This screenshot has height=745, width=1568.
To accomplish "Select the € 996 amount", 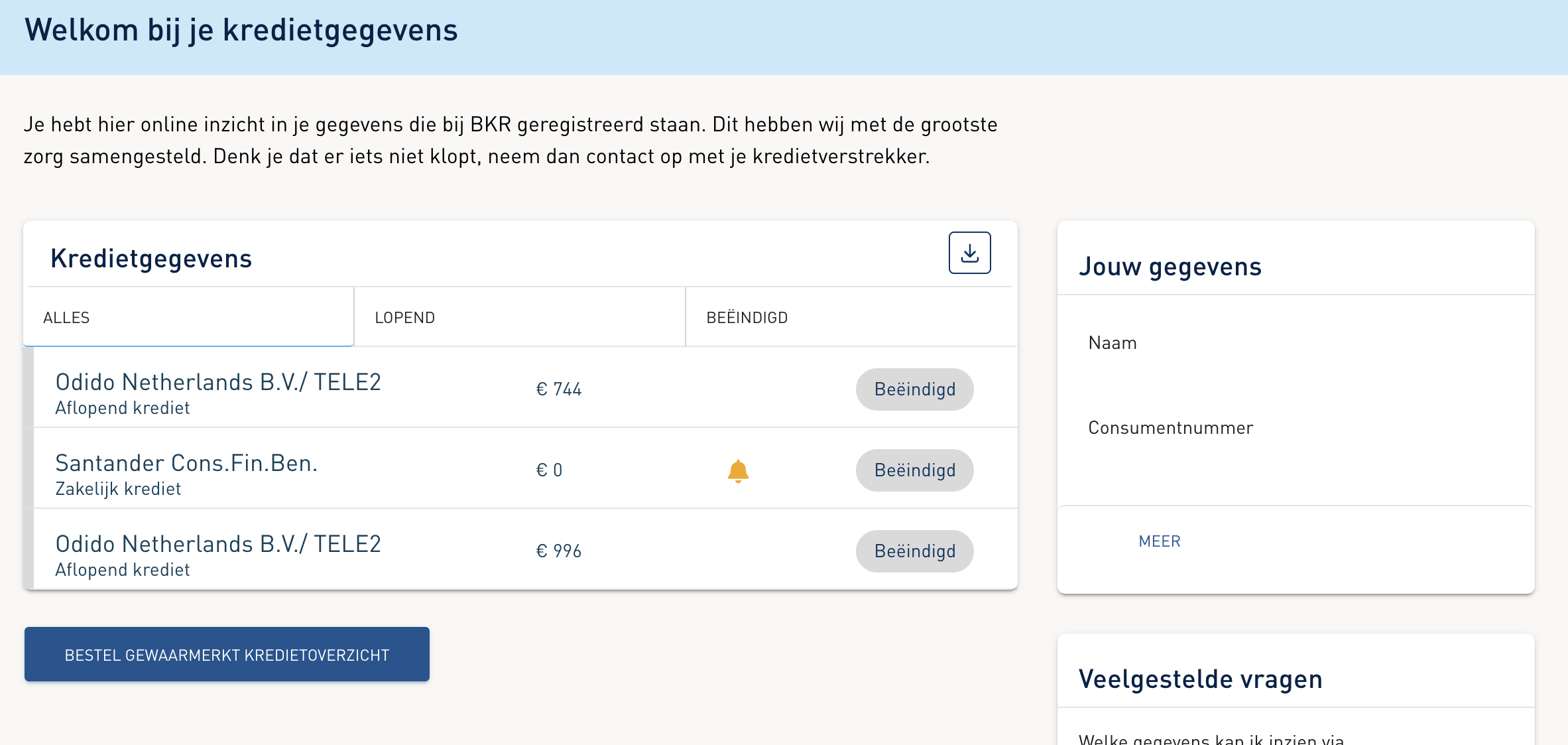I will click(558, 551).
